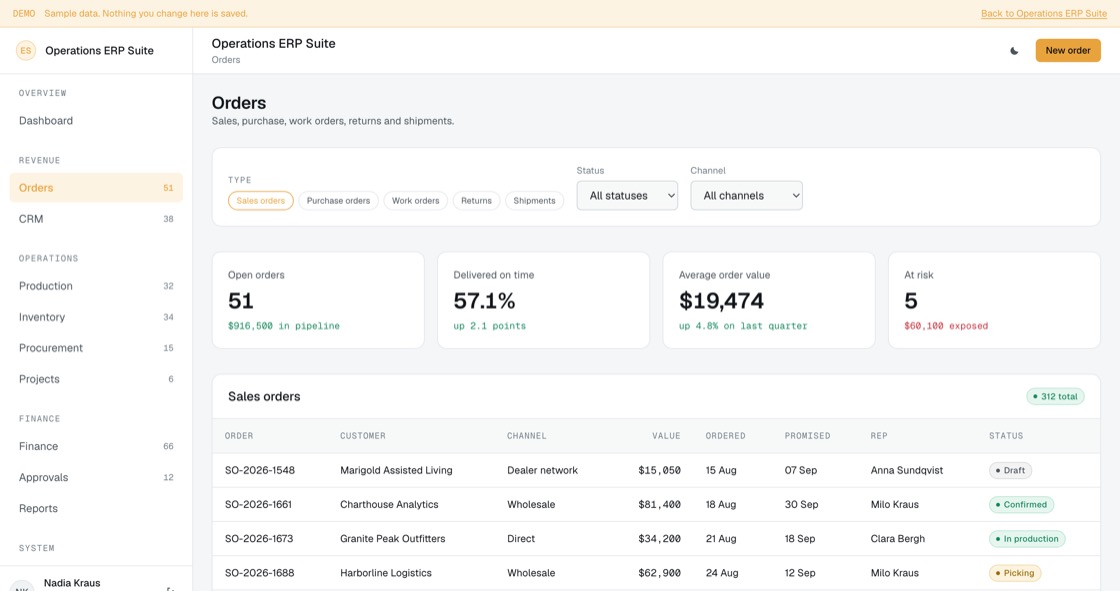Open order SO-2026-1661
This screenshot has height=591, width=1120.
click(x=259, y=505)
